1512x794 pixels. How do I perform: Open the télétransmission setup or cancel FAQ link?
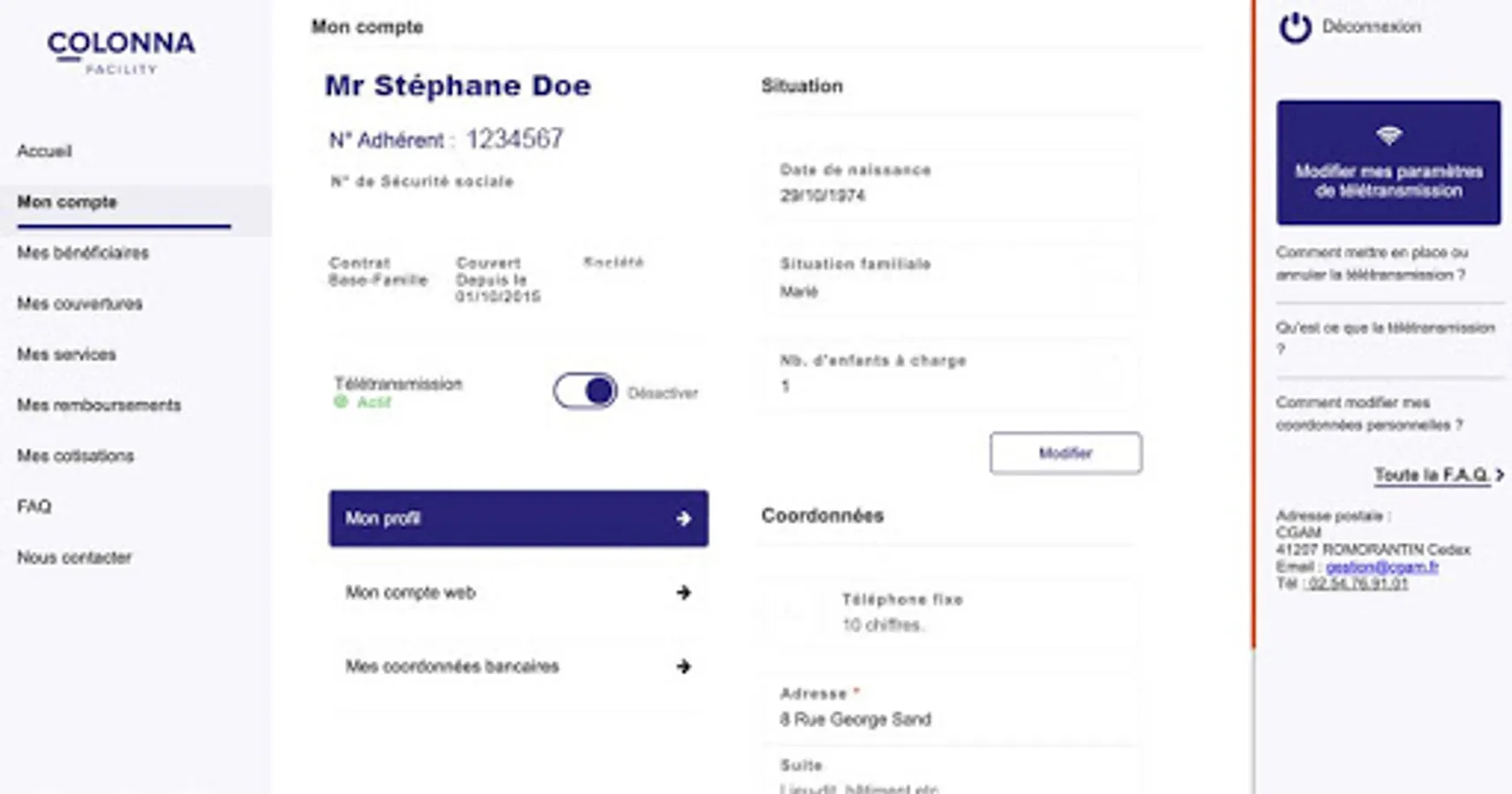(1372, 263)
